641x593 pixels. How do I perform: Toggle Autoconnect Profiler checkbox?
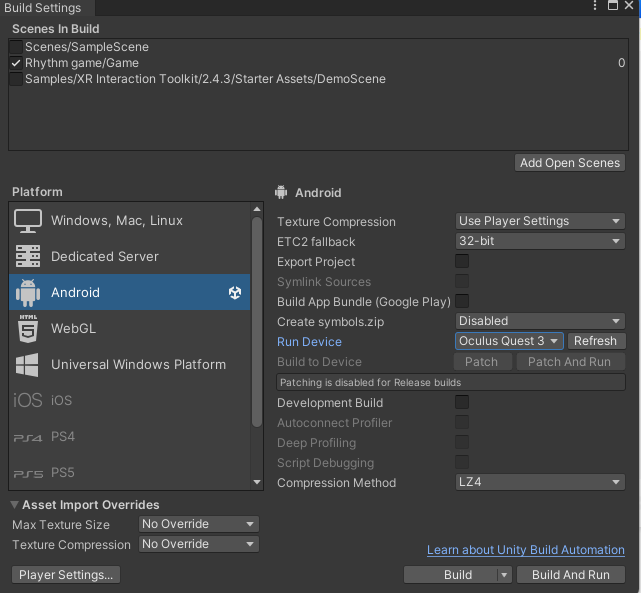[462, 422]
